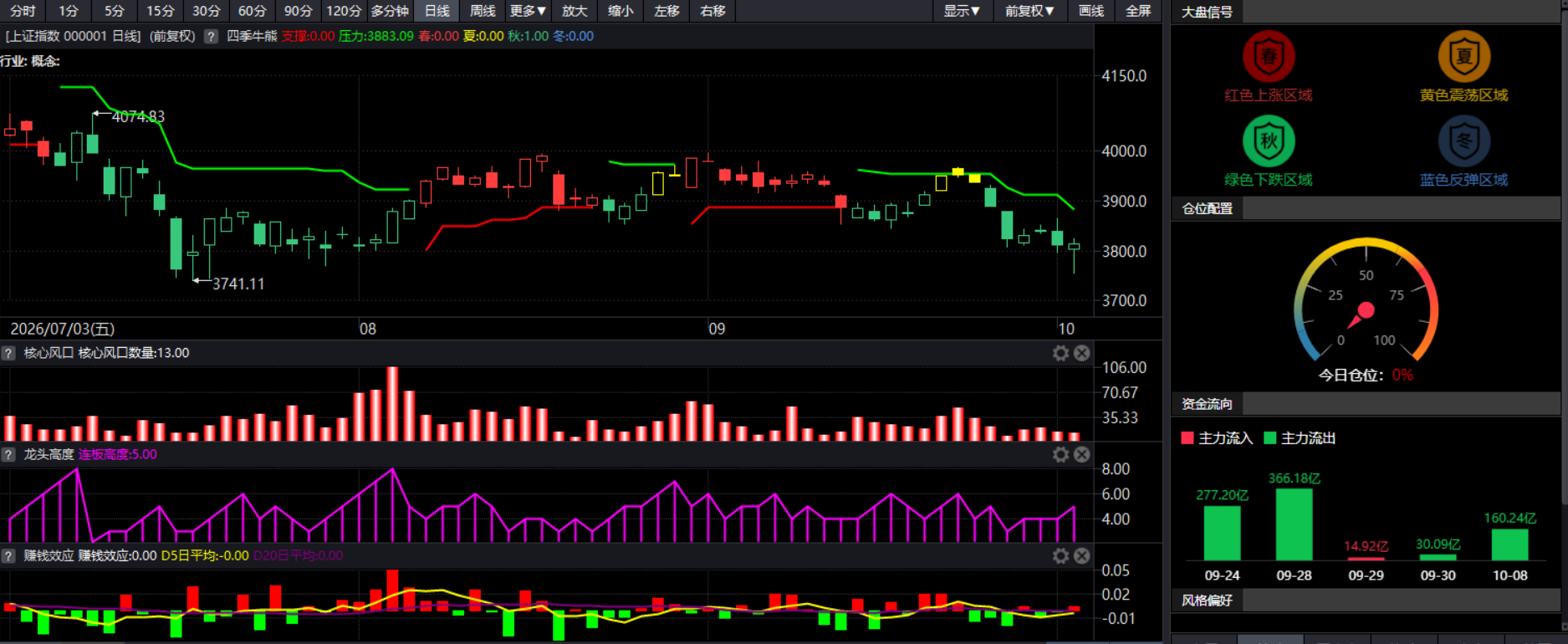The width and height of the screenshot is (1568, 644).
Task: Open the 显示 dropdown menu
Action: tap(962, 11)
